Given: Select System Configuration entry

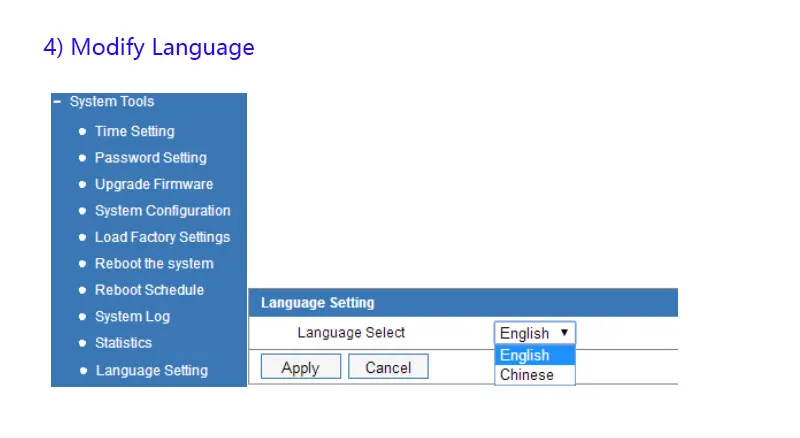Looking at the screenshot, I should (x=162, y=211).
